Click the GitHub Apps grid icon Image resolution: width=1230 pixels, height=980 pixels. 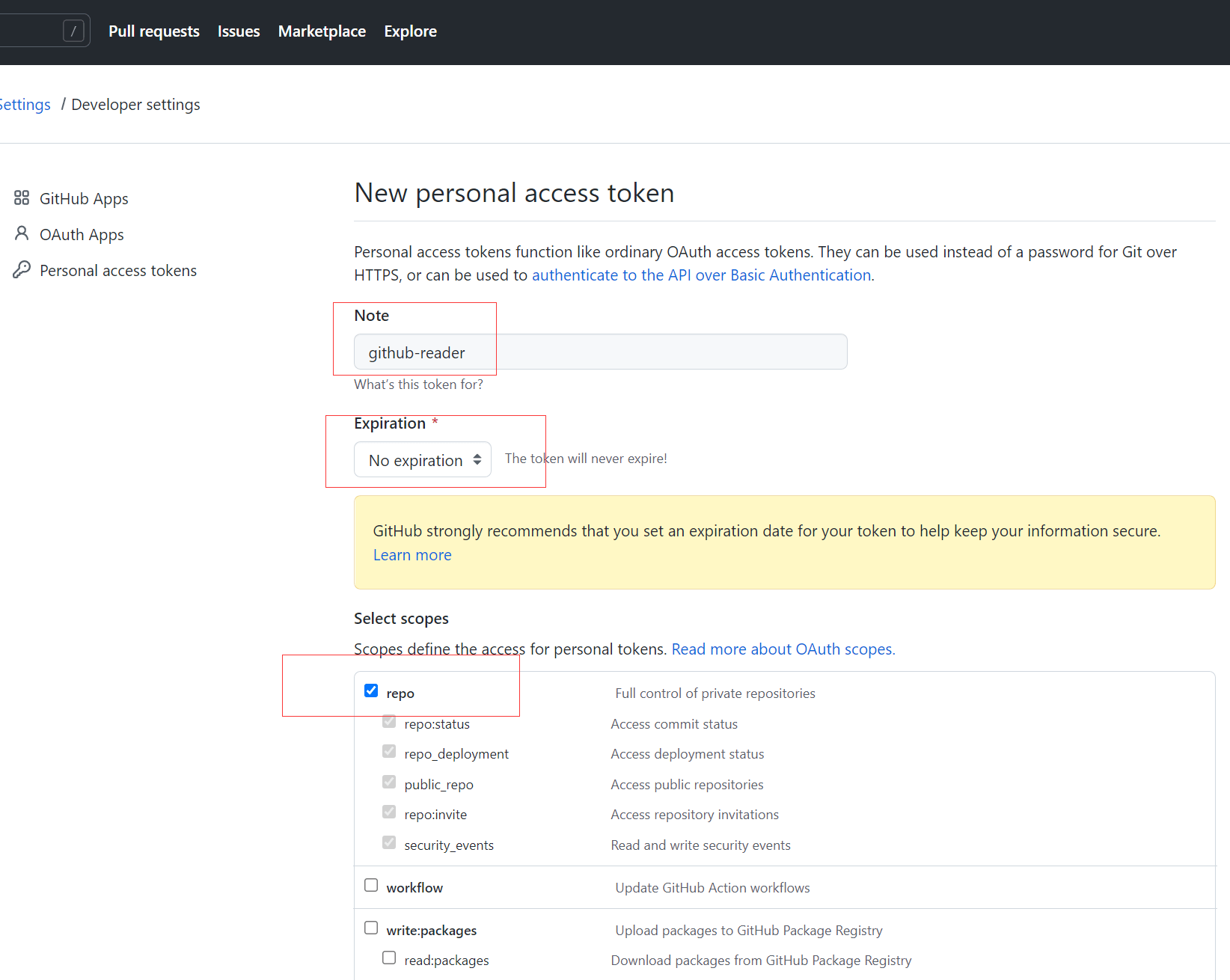22,198
